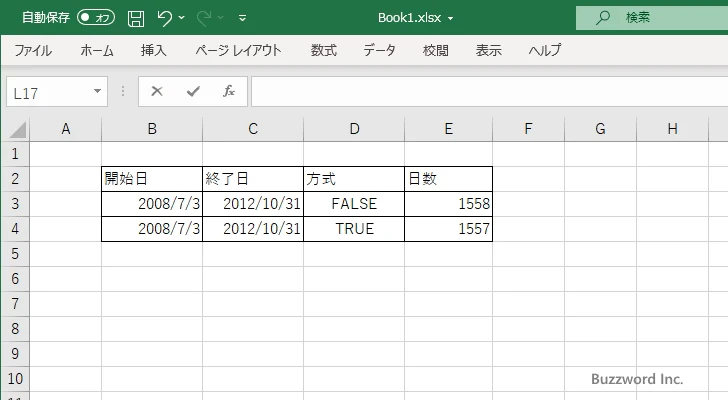This screenshot has width=728, height=400.
Task: Select cell containing 方式
Action: (x=354, y=179)
